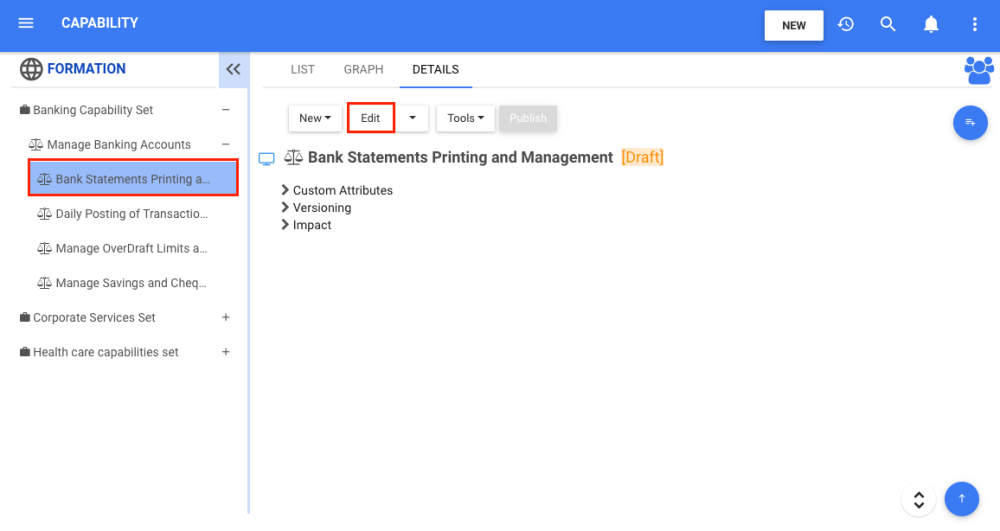Click the search magnifier icon

888,24
